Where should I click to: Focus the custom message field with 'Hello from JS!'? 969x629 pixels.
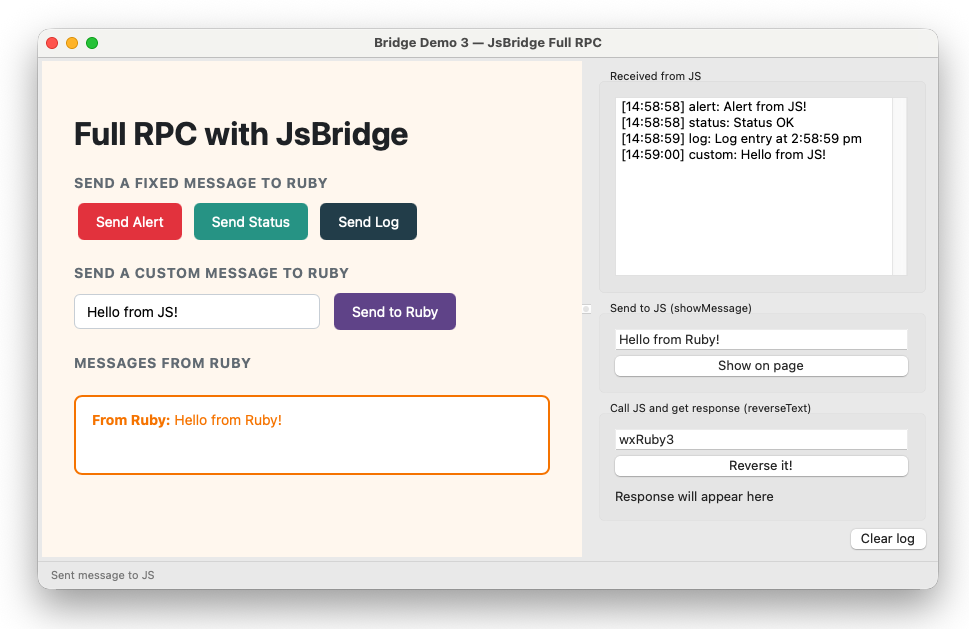[x=197, y=312]
